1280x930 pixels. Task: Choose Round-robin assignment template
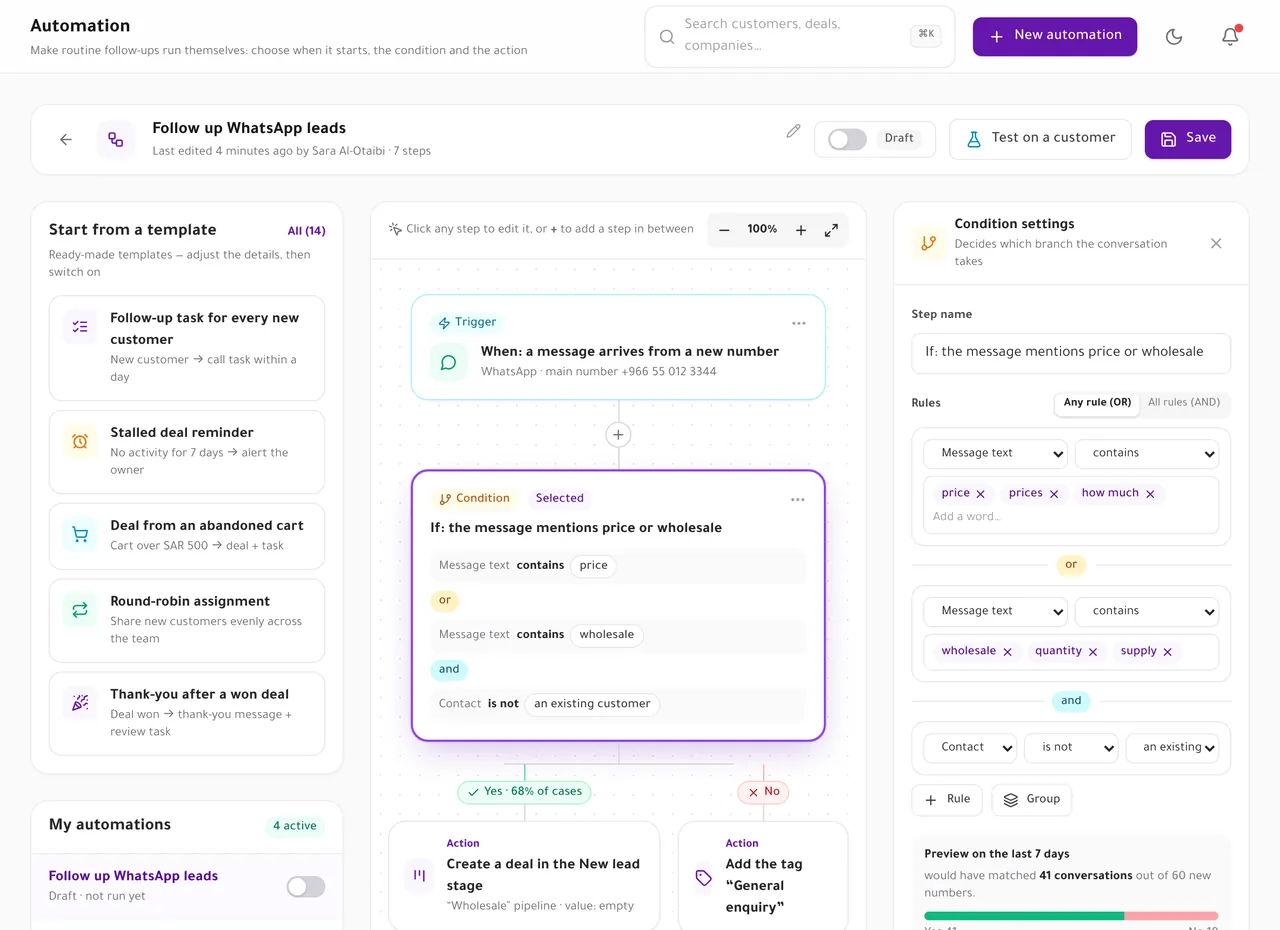[187, 620]
